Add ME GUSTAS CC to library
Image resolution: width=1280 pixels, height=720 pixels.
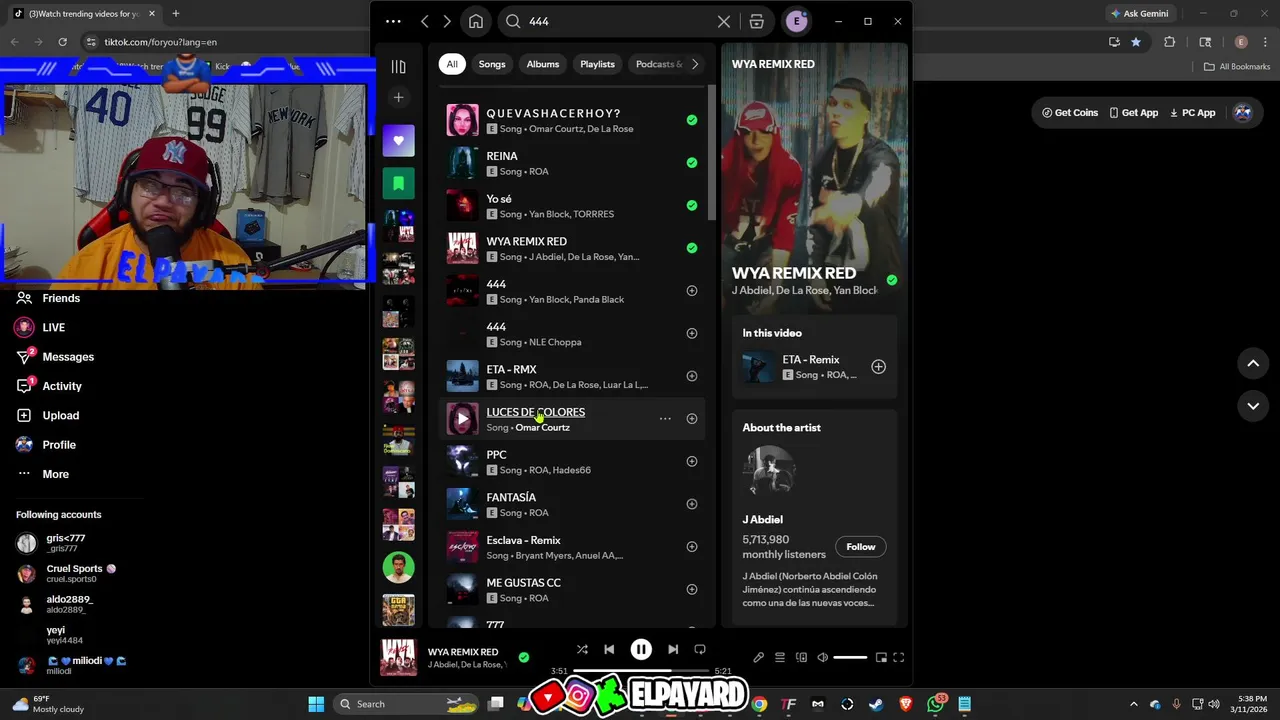point(692,590)
